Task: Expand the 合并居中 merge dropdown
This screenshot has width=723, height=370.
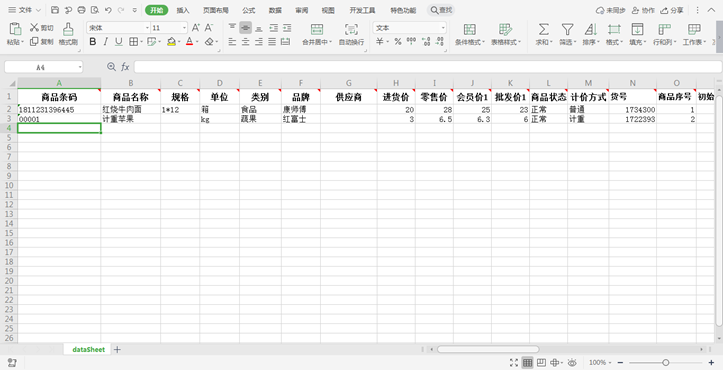Action: 331,42
